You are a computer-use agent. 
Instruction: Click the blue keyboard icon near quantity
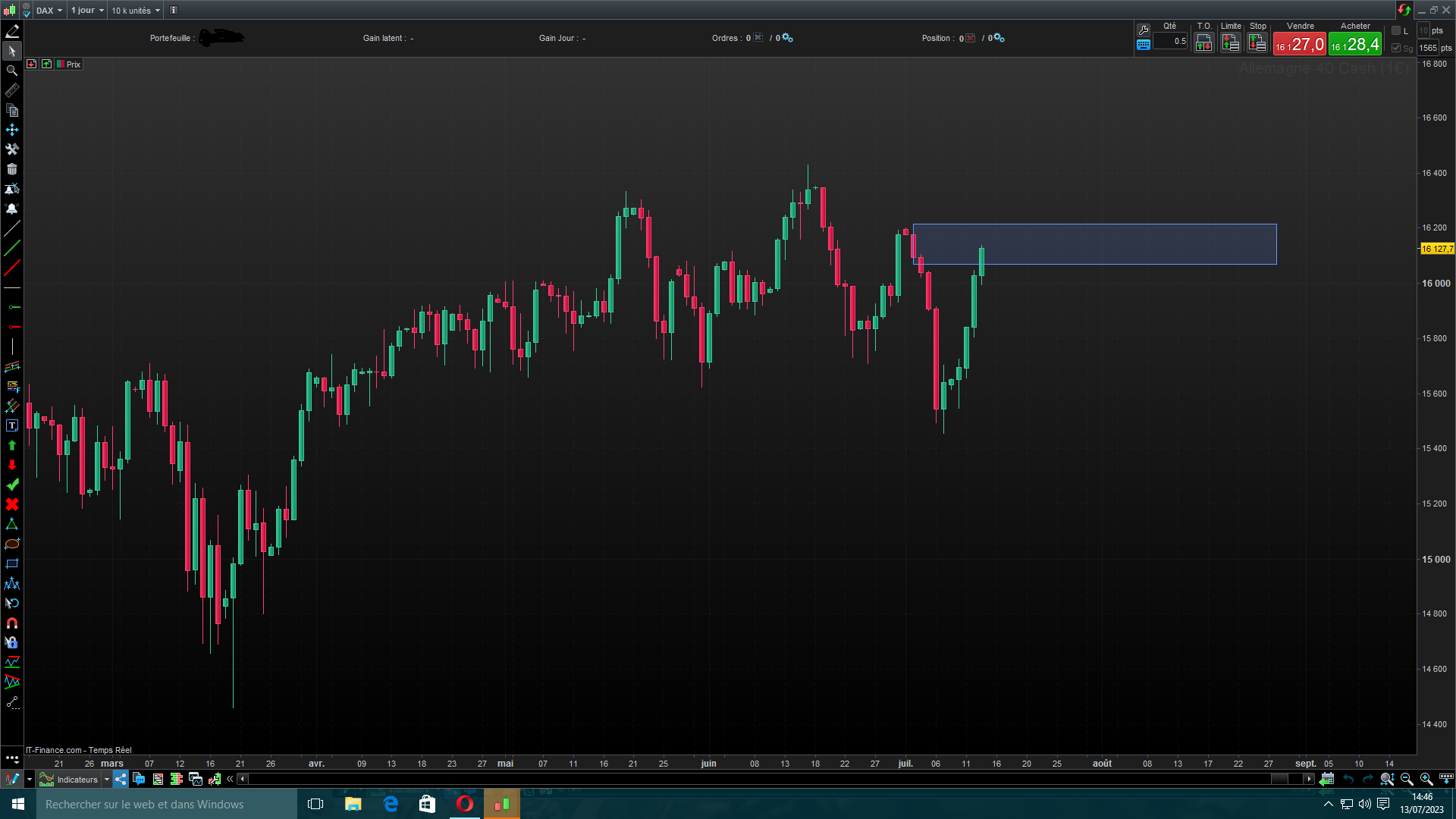[1144, 45]
